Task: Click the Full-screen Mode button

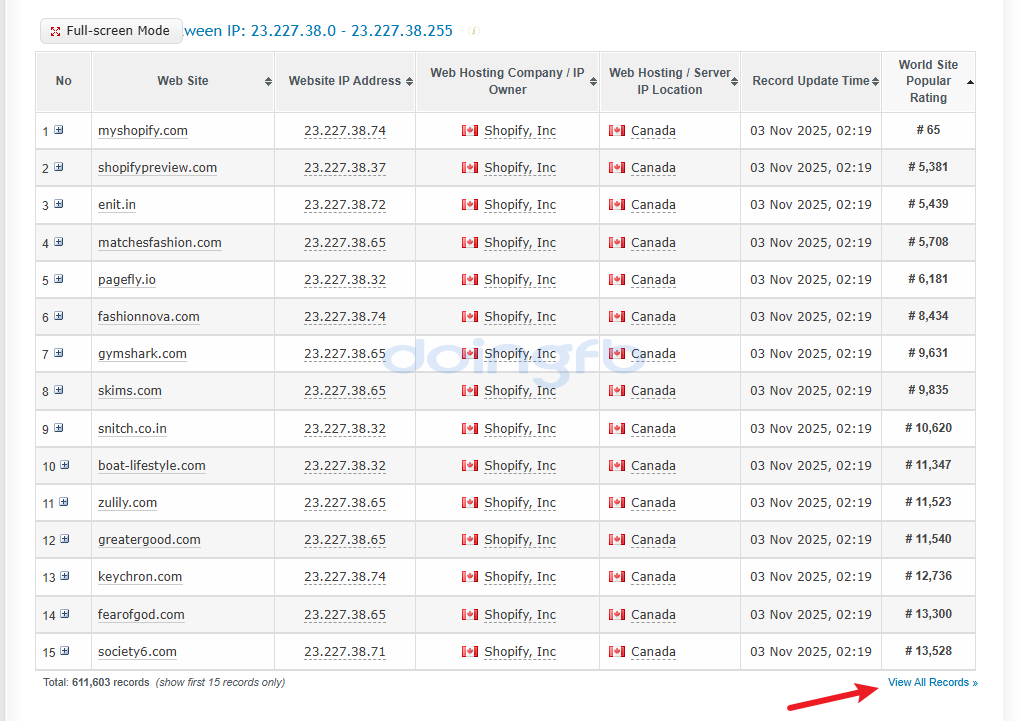Action: click(x=111, y=31)
